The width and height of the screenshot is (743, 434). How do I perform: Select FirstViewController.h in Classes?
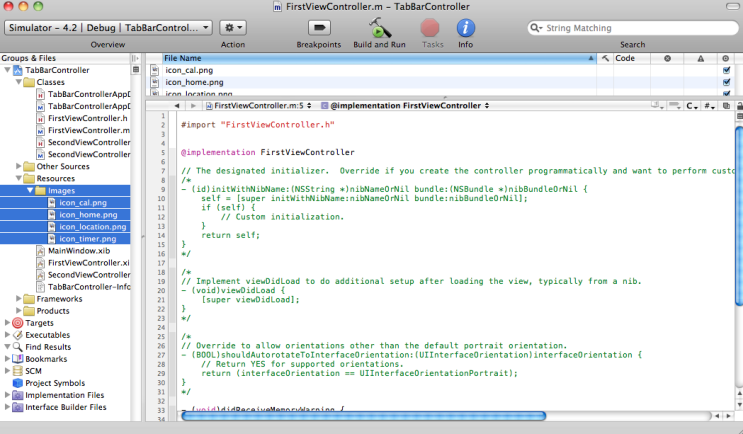(x=87, y=118)
